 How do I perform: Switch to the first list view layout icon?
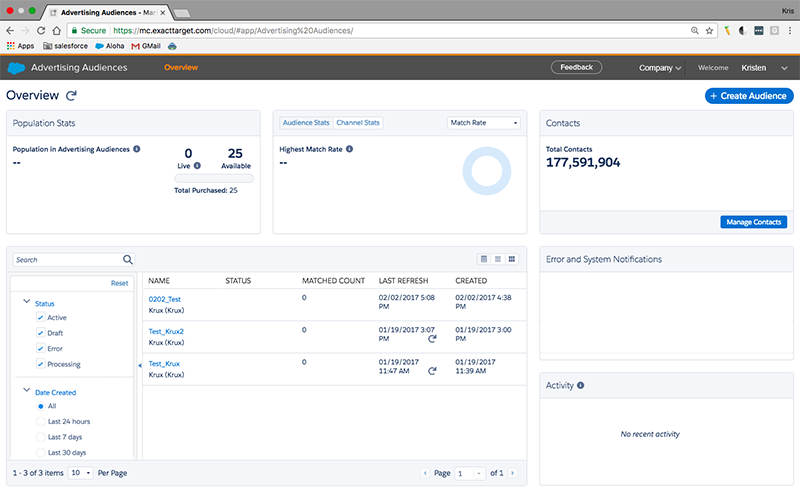484,259
